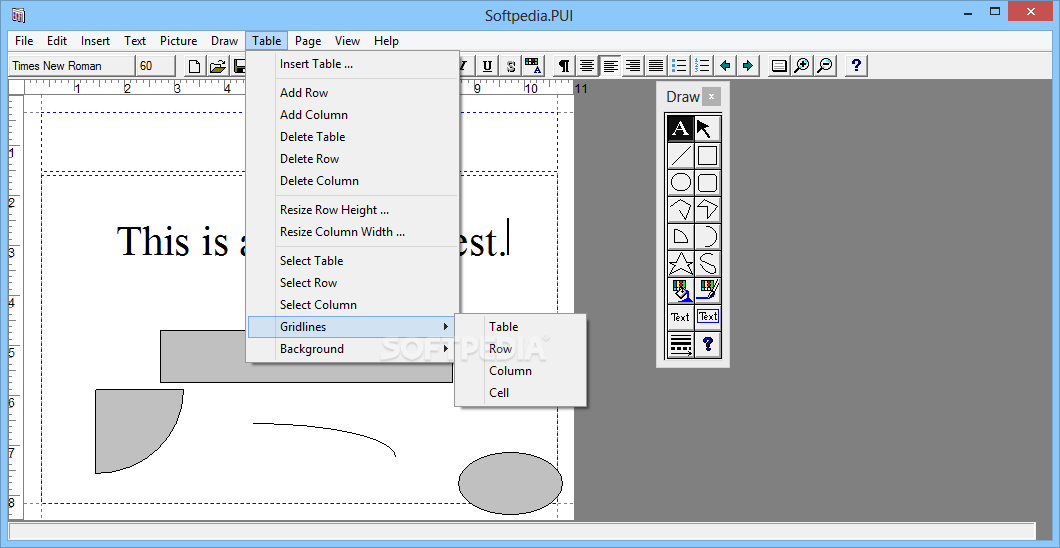Image resolution: width=1060 pixels, height=548 pixels.
Task: Create a new document from toolbar
Action: point(194,66)
